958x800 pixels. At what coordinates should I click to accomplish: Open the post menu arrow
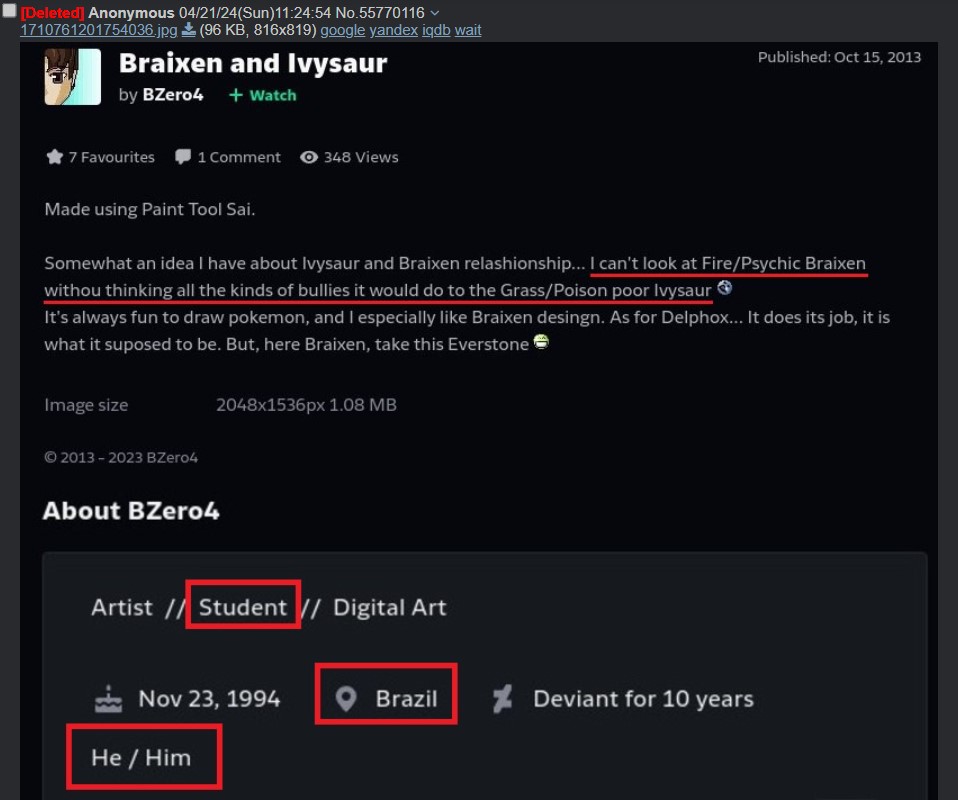coord(434,13)
